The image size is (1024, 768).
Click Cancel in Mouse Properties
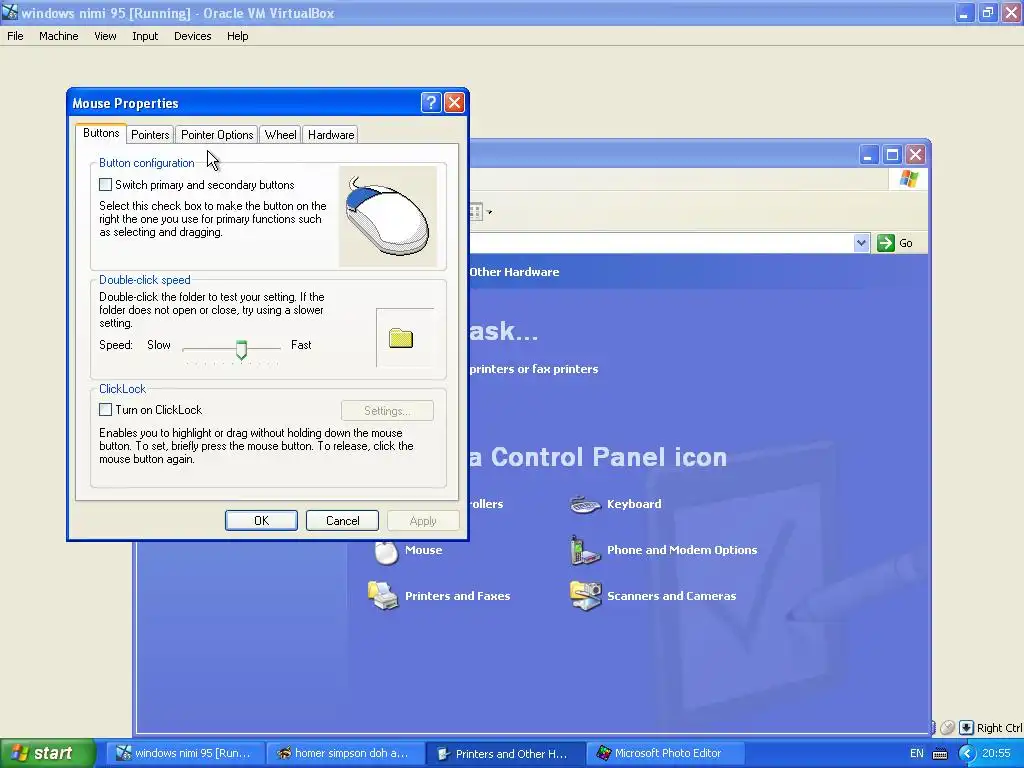[343, 520]
